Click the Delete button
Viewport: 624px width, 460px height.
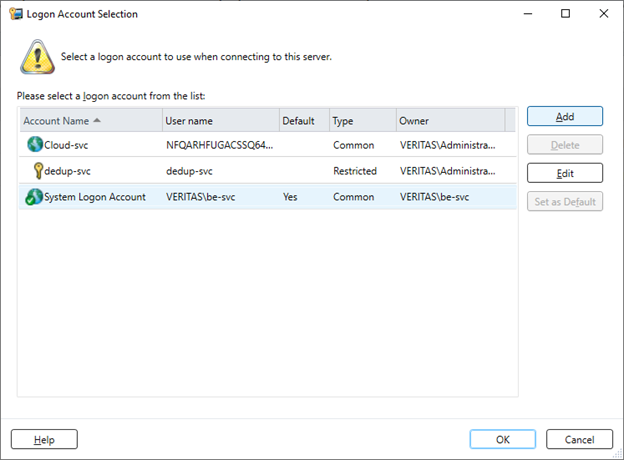click(x=565, y=145)
